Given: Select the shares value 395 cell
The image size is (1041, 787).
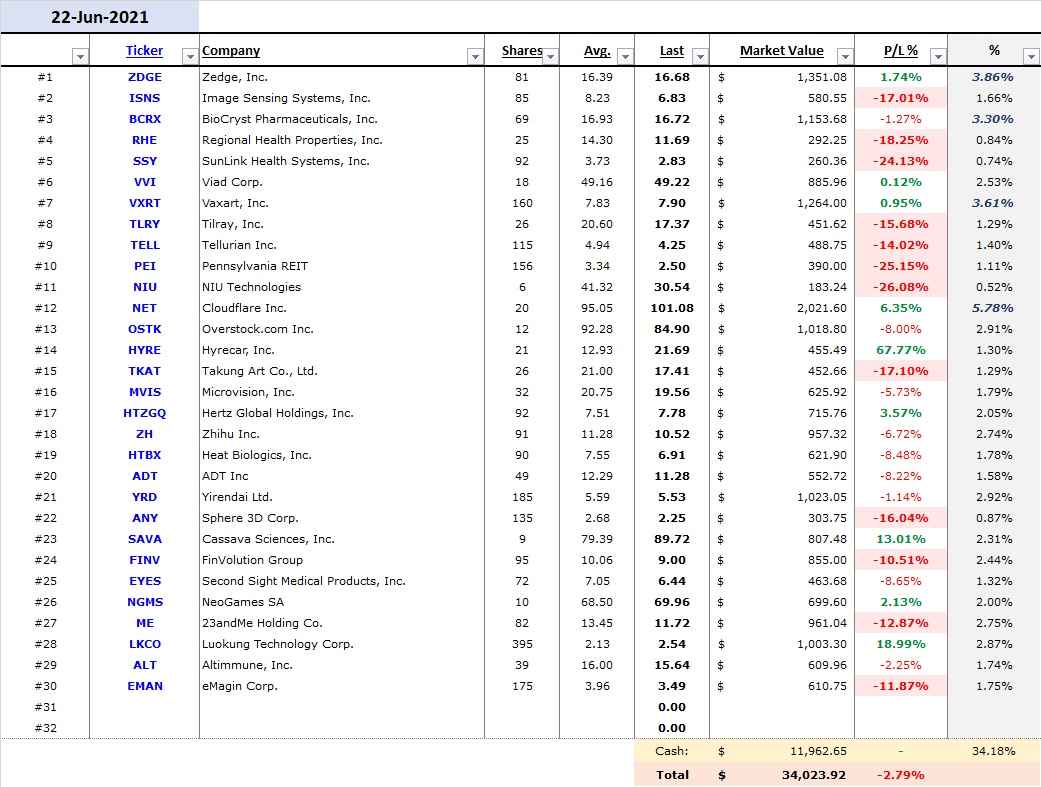Looking at the screenshot, I should click(522, 644).
